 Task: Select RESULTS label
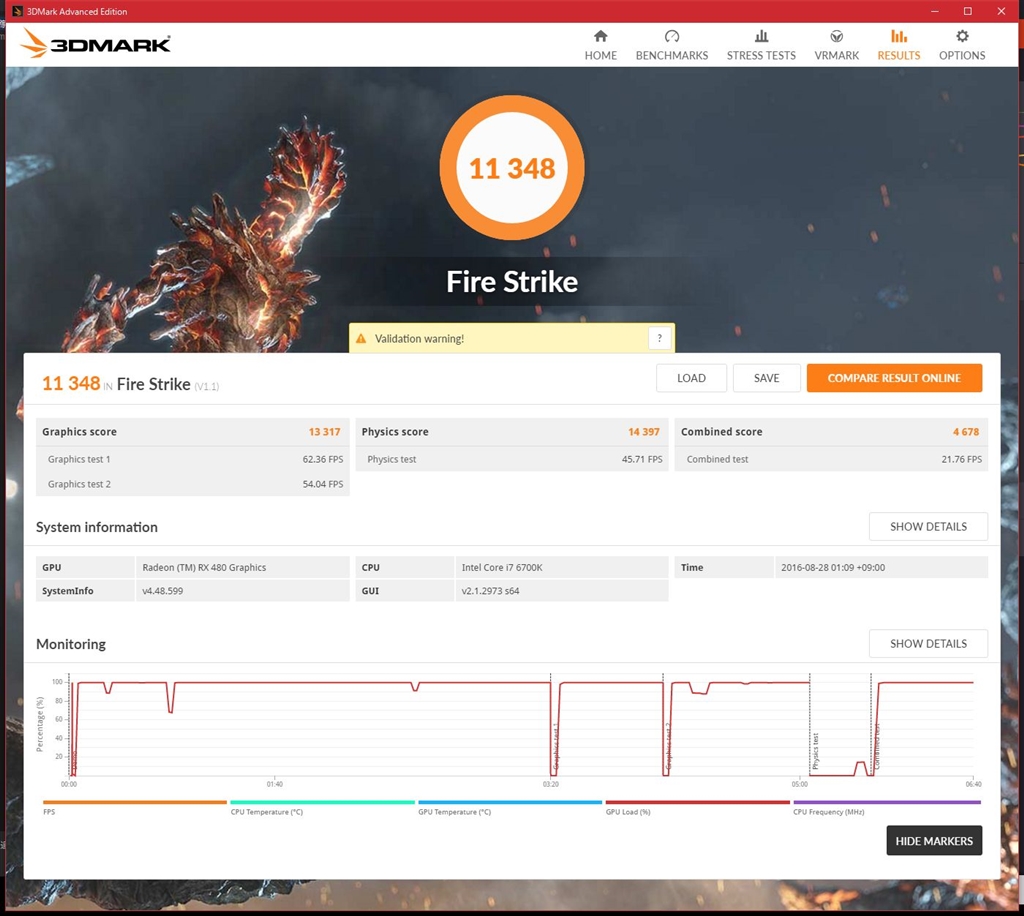tap(899, 55)
